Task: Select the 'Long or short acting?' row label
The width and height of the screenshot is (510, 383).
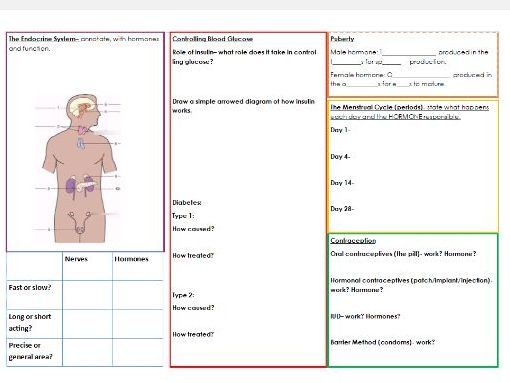Action: pos(30,322)
